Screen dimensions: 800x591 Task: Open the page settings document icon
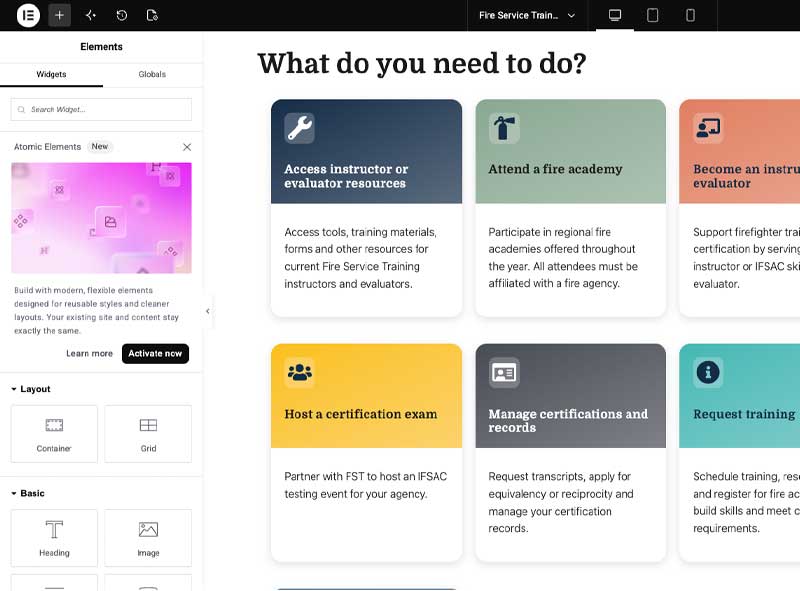point(152,15)
